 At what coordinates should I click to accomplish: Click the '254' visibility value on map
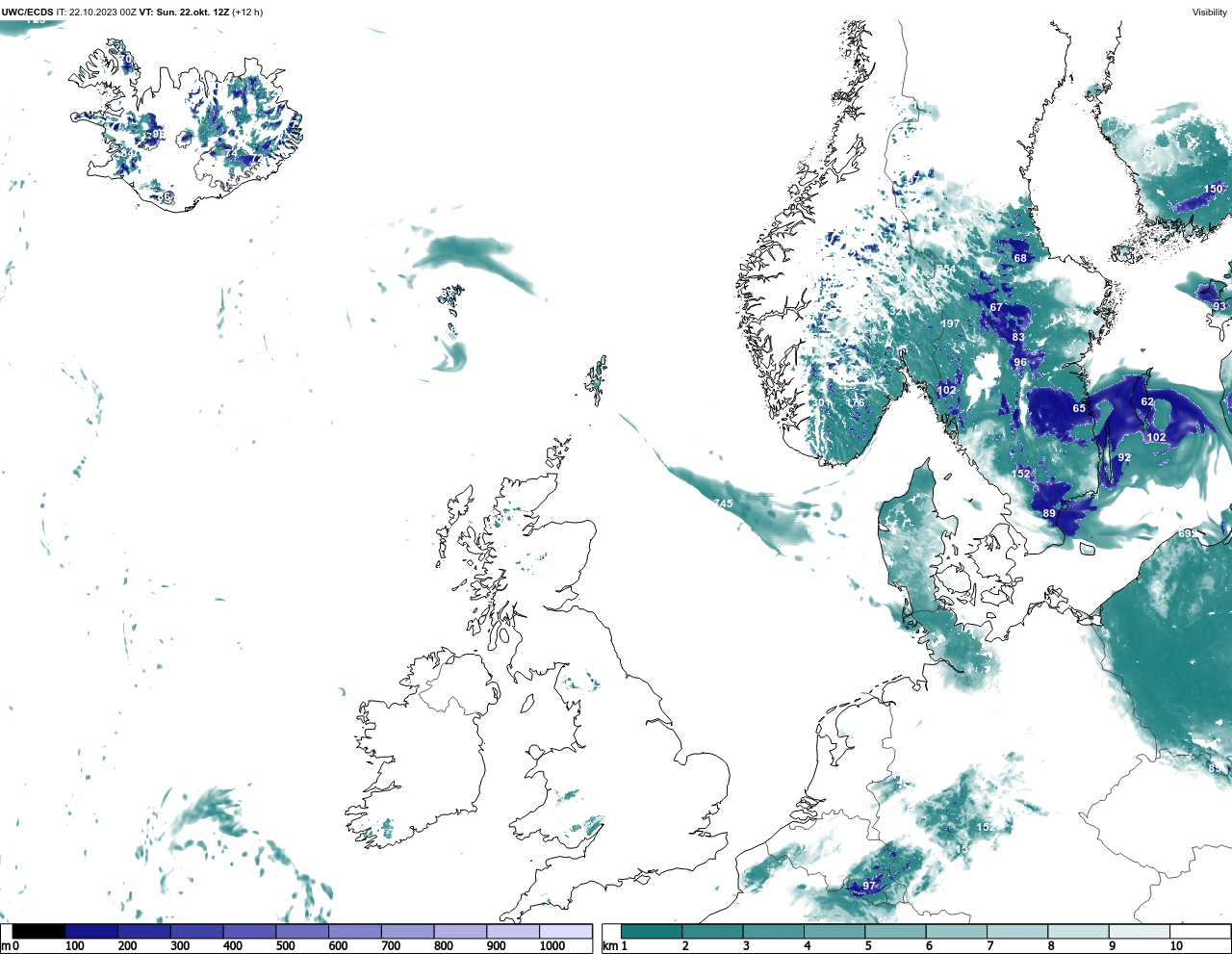click(946, 269)
